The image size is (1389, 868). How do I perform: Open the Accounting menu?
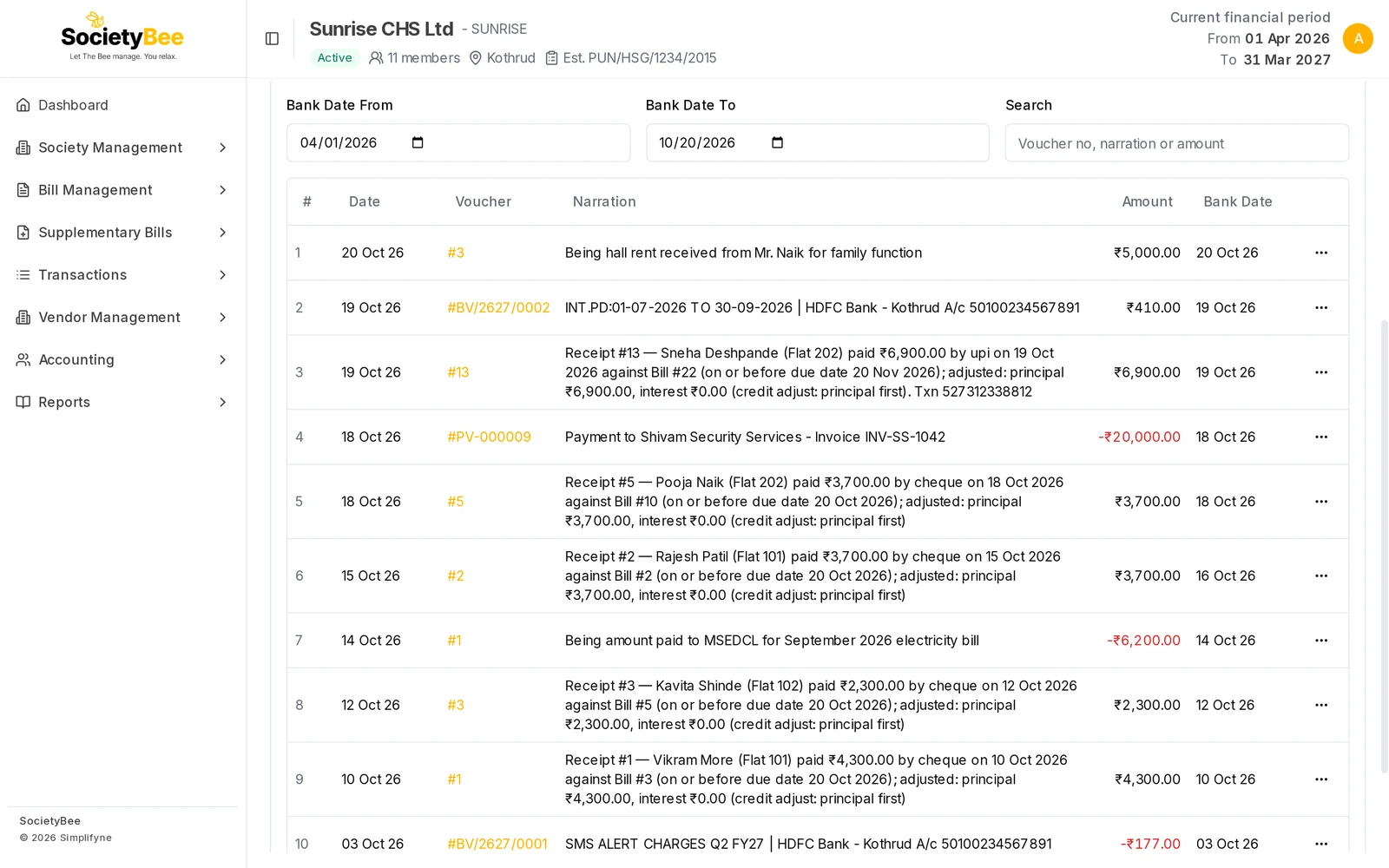click(x=122, y=359)
